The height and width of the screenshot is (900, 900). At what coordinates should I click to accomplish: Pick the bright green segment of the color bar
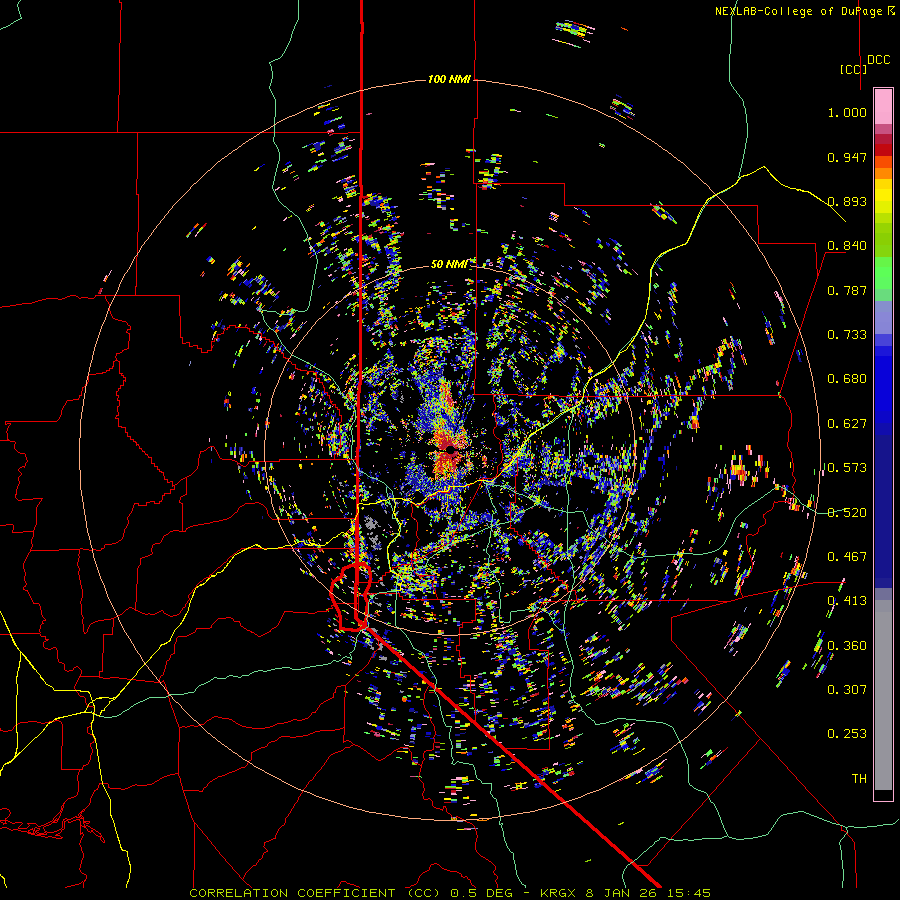pyautogui.click(x=883, y=273)
